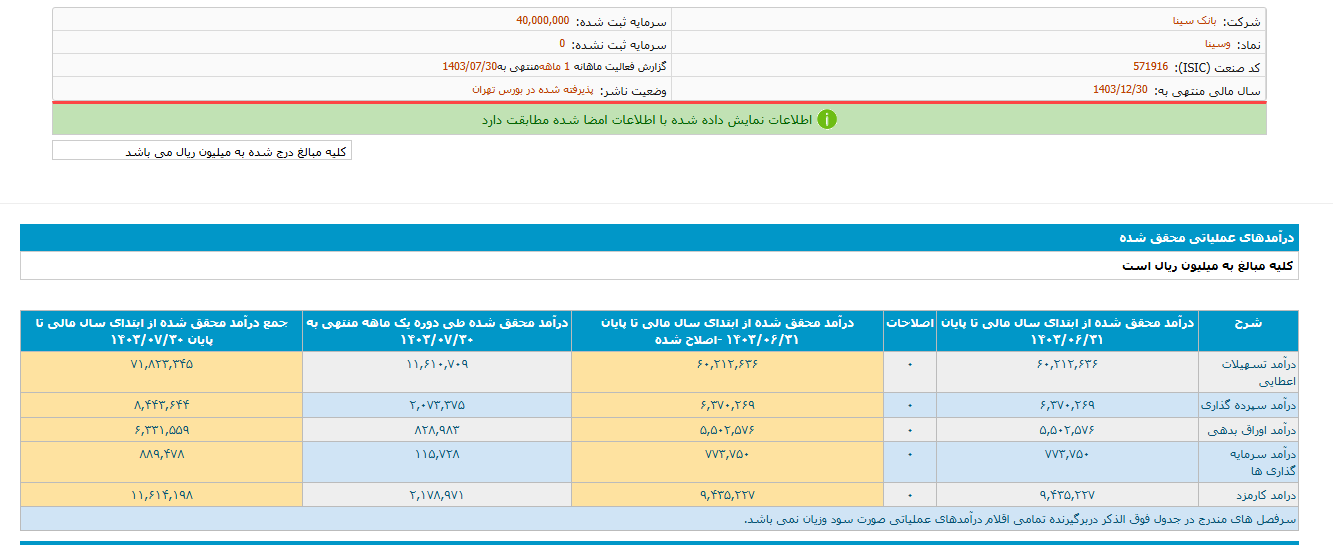Click the table footnote about سود وزیان items
Screen dimensions: 1333x545
[x=1020, y=519]
